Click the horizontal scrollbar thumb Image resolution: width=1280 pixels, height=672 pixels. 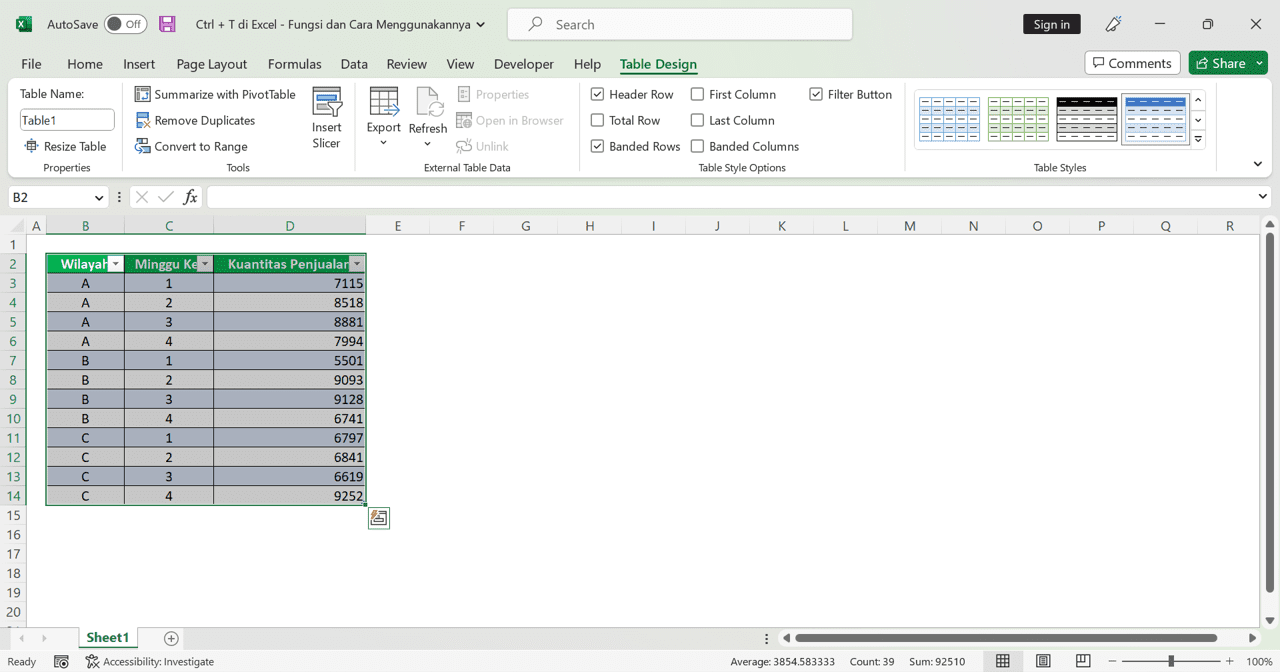(x=1006, y=638)
